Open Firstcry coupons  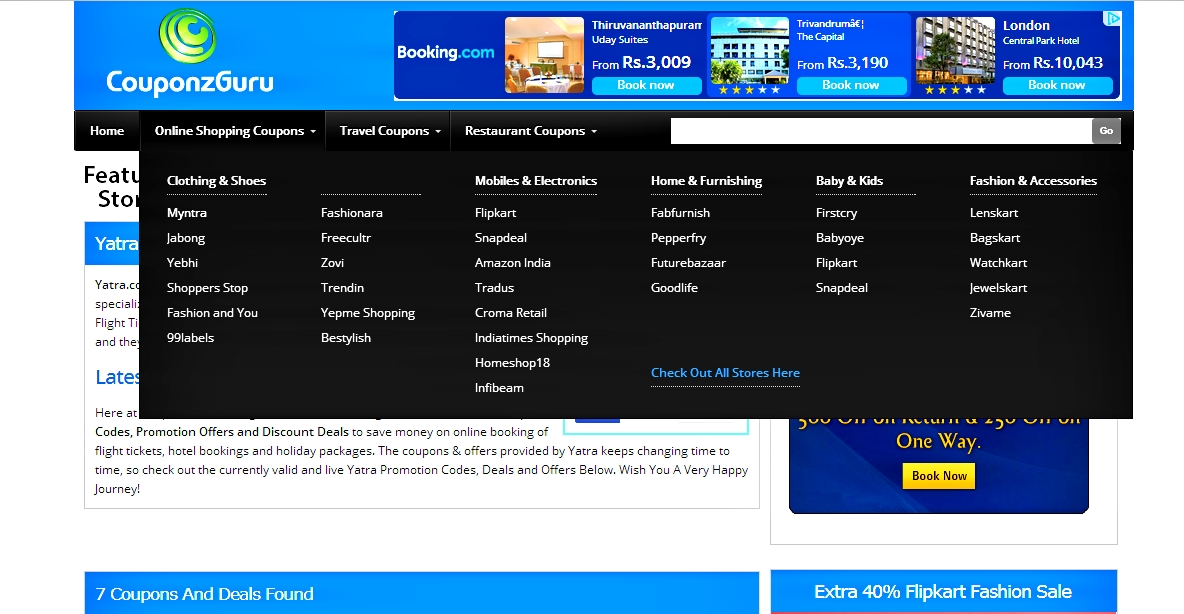point(836,213)
